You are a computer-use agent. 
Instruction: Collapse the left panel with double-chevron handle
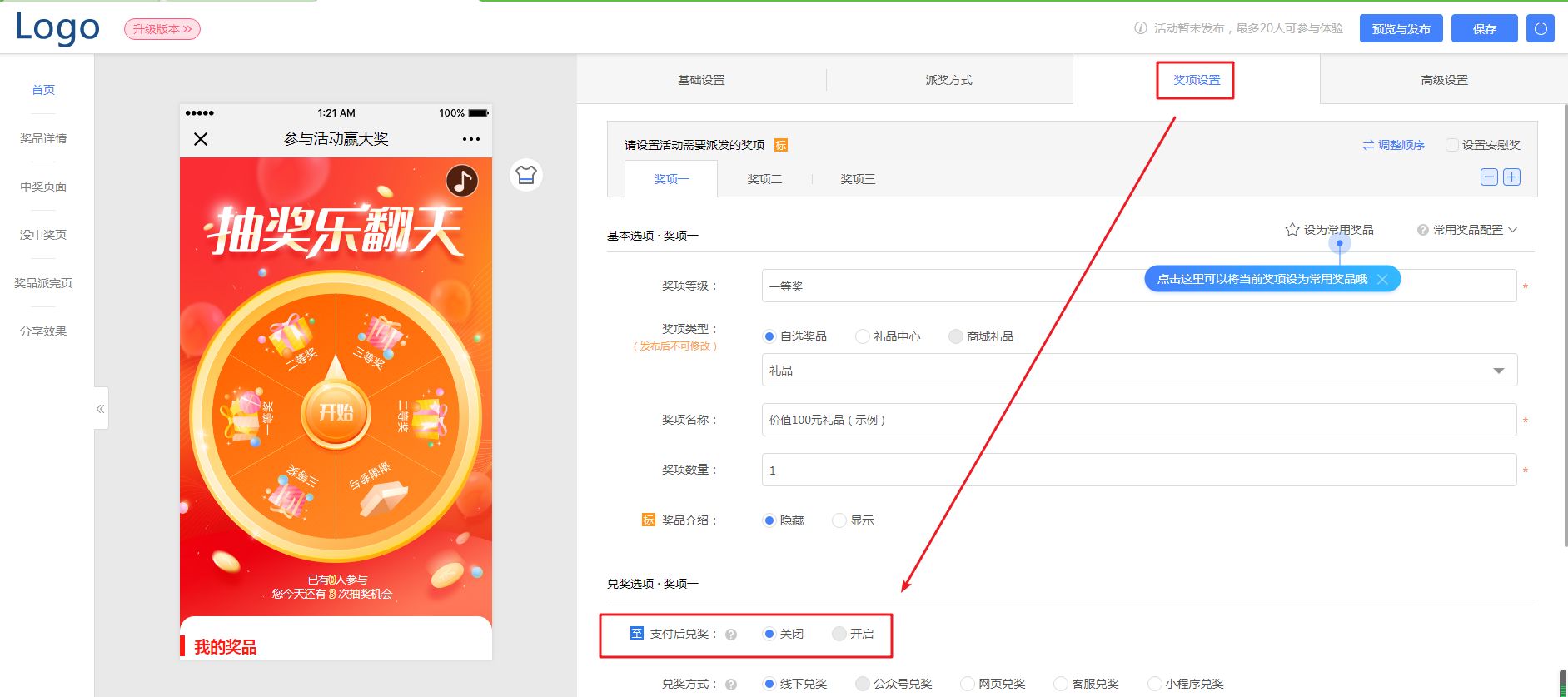click(101, 408)
